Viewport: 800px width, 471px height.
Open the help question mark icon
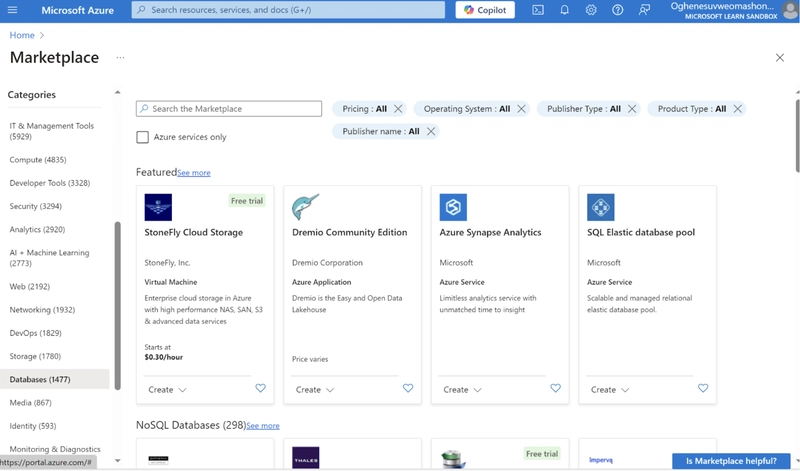click(617, 10)
